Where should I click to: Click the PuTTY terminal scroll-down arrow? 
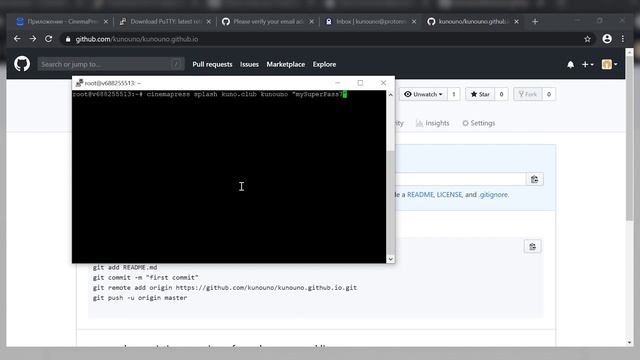tap(391, 259)
